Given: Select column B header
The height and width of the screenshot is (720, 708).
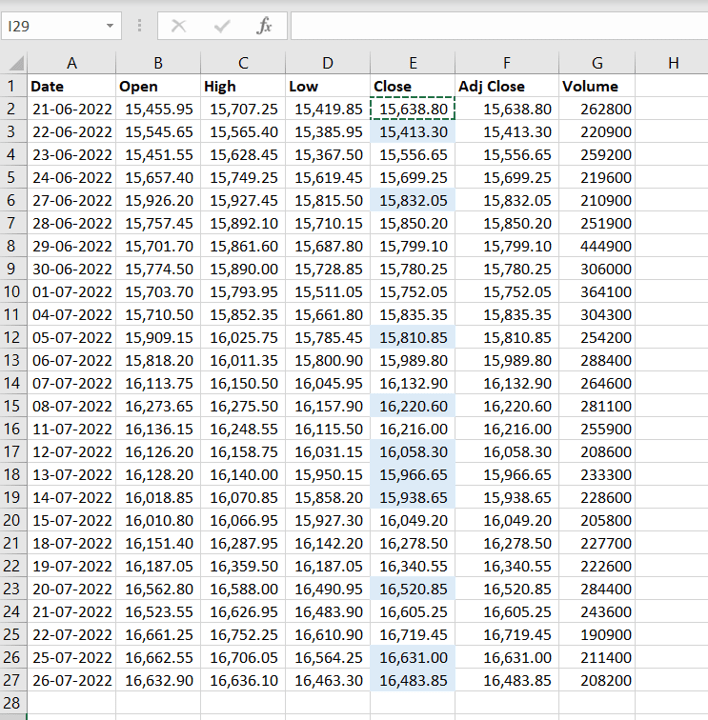Looking at the screenshot, I should tap(158, 63).
